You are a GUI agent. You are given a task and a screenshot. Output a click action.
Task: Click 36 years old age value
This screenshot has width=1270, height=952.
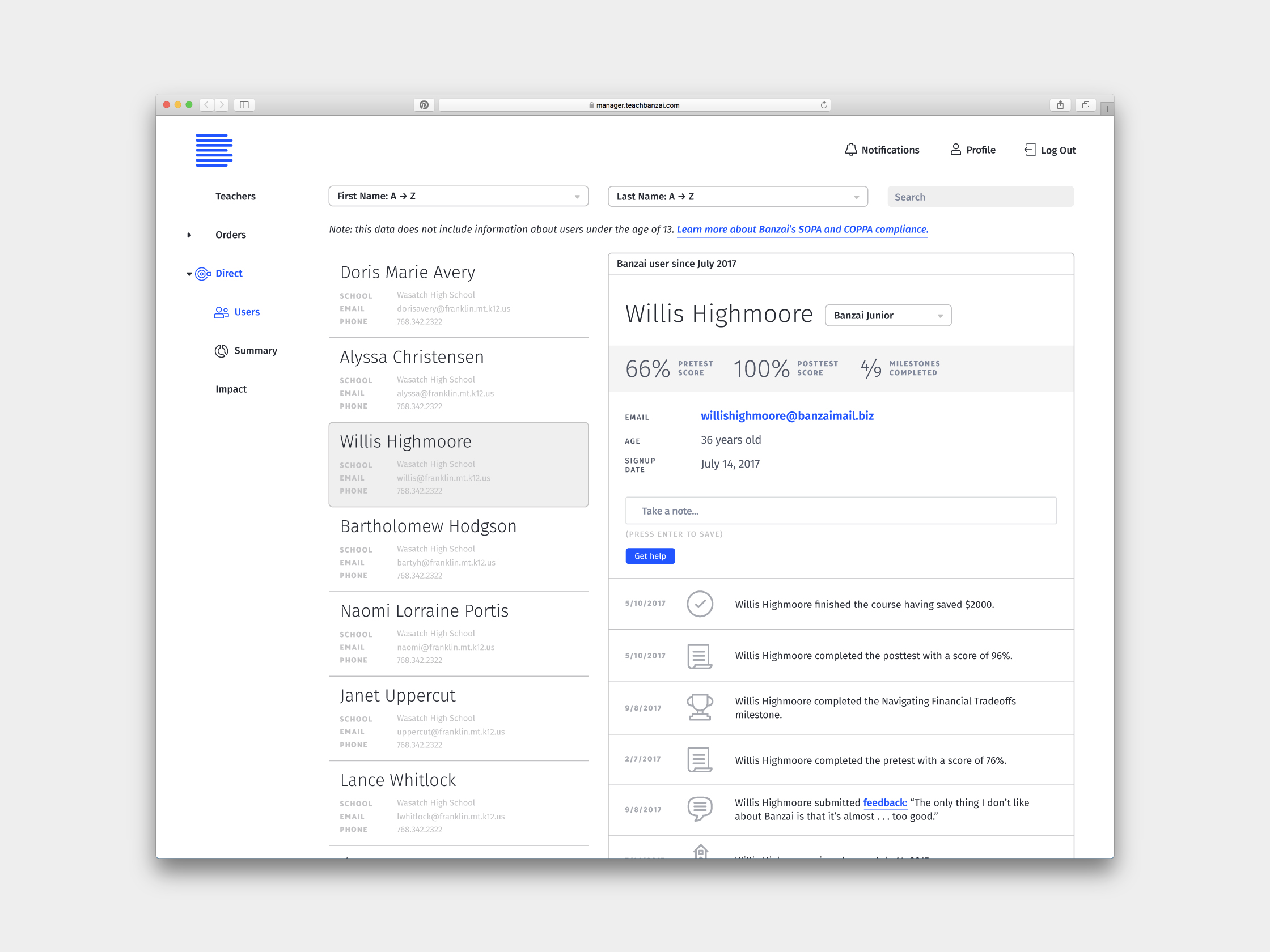coord(730,440)
